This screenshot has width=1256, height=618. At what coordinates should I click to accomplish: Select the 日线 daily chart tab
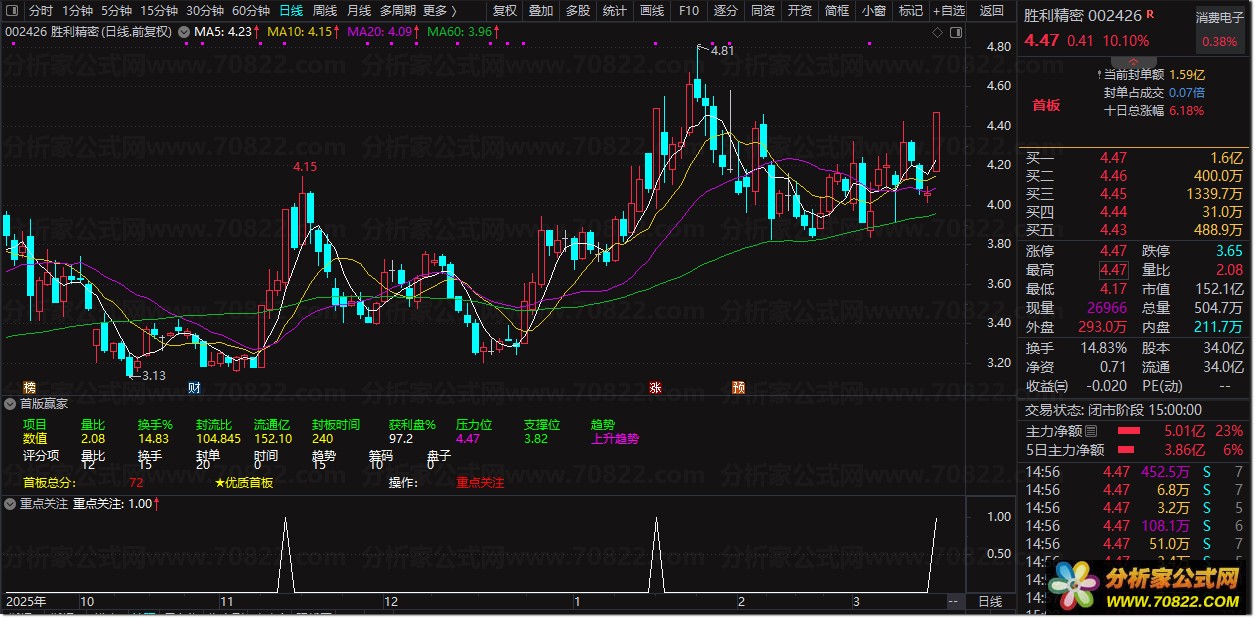pos(291,11)
